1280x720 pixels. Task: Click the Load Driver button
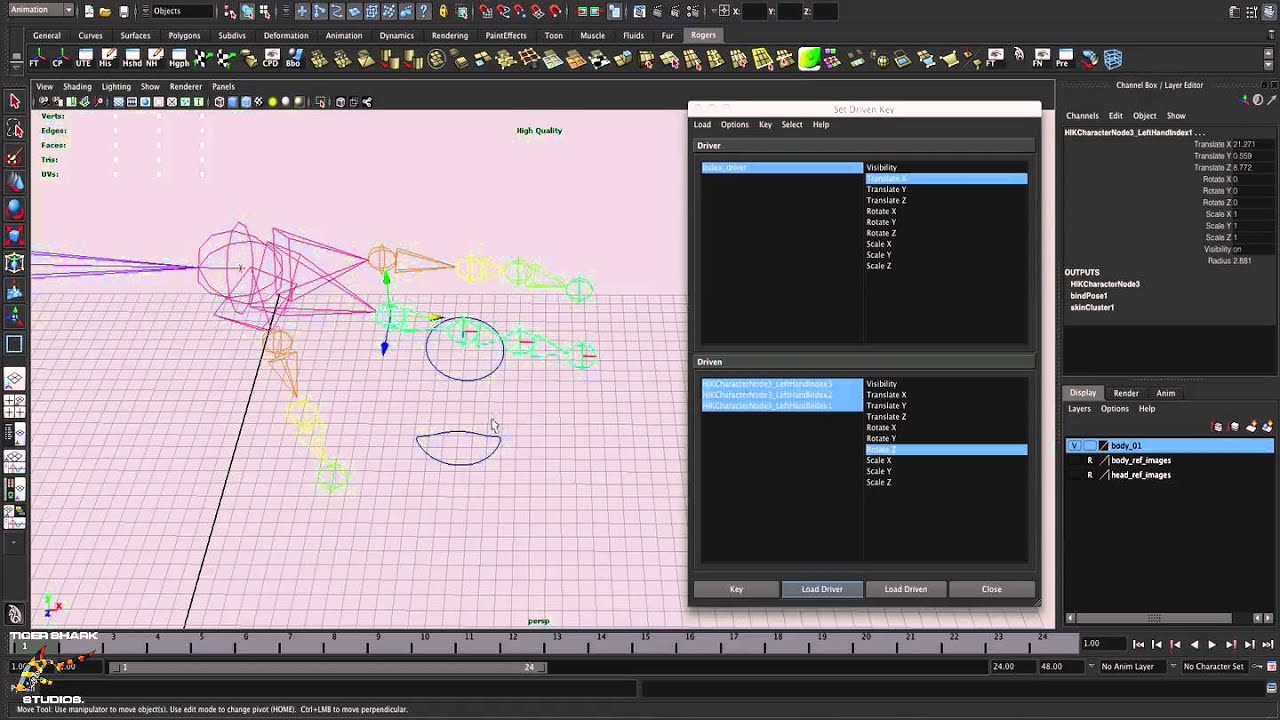coord(822,589)
